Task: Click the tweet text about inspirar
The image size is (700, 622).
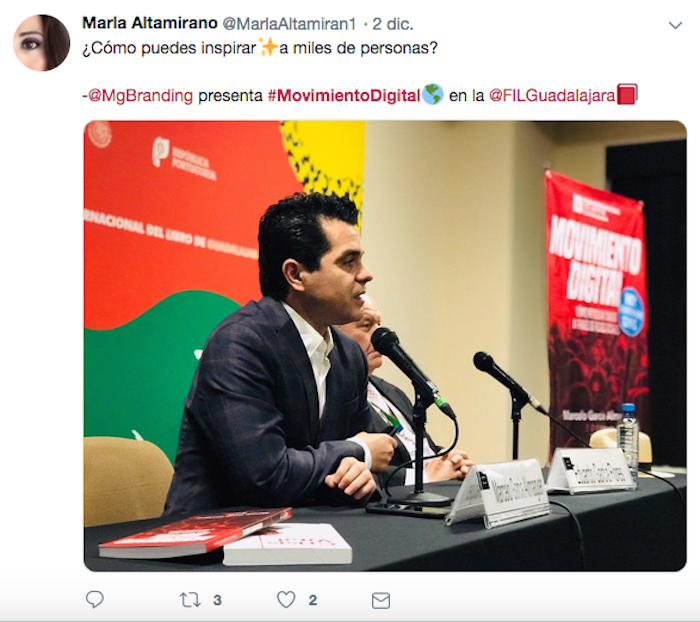Action: pos(260,48)
